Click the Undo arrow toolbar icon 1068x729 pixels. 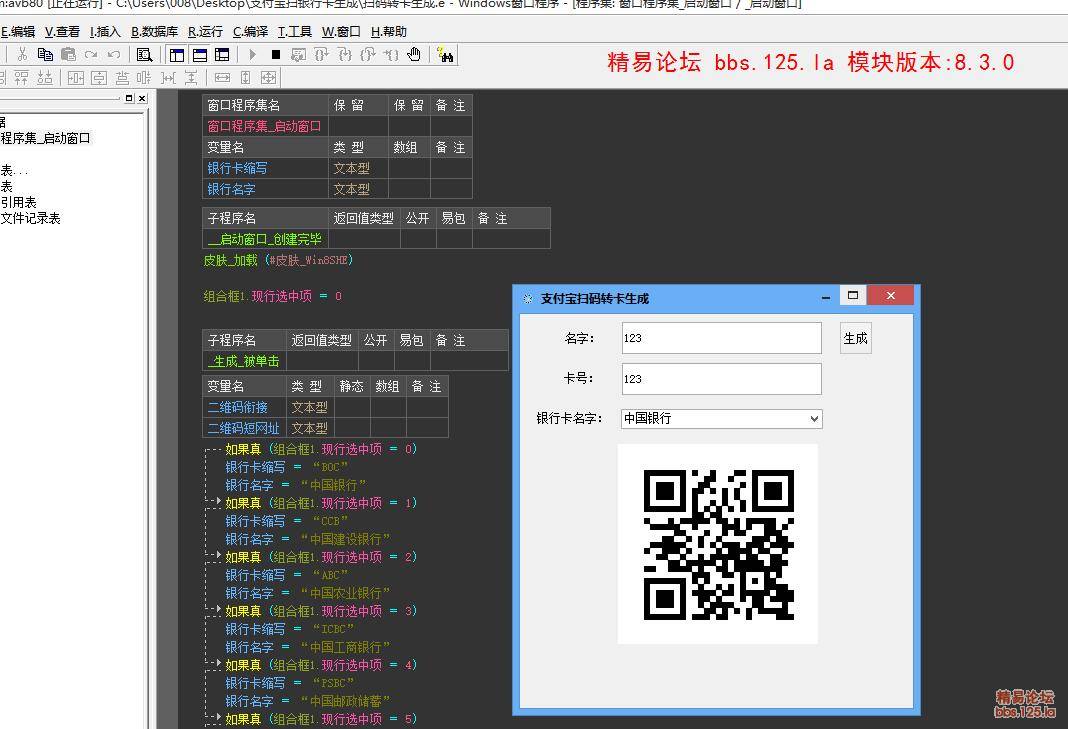pyautogui.click(x=114, y=55)
